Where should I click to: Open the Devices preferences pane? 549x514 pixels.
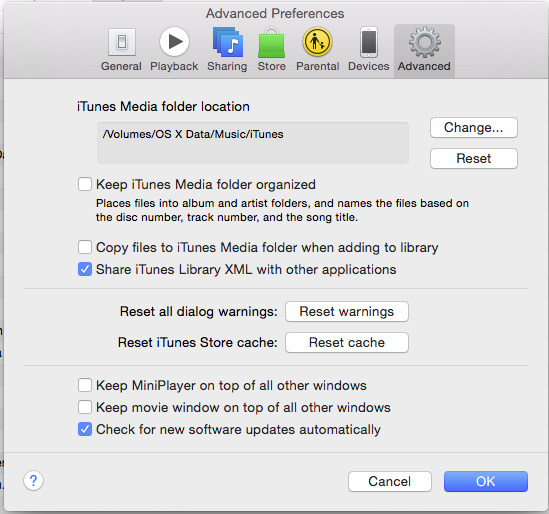coord(369,50)
